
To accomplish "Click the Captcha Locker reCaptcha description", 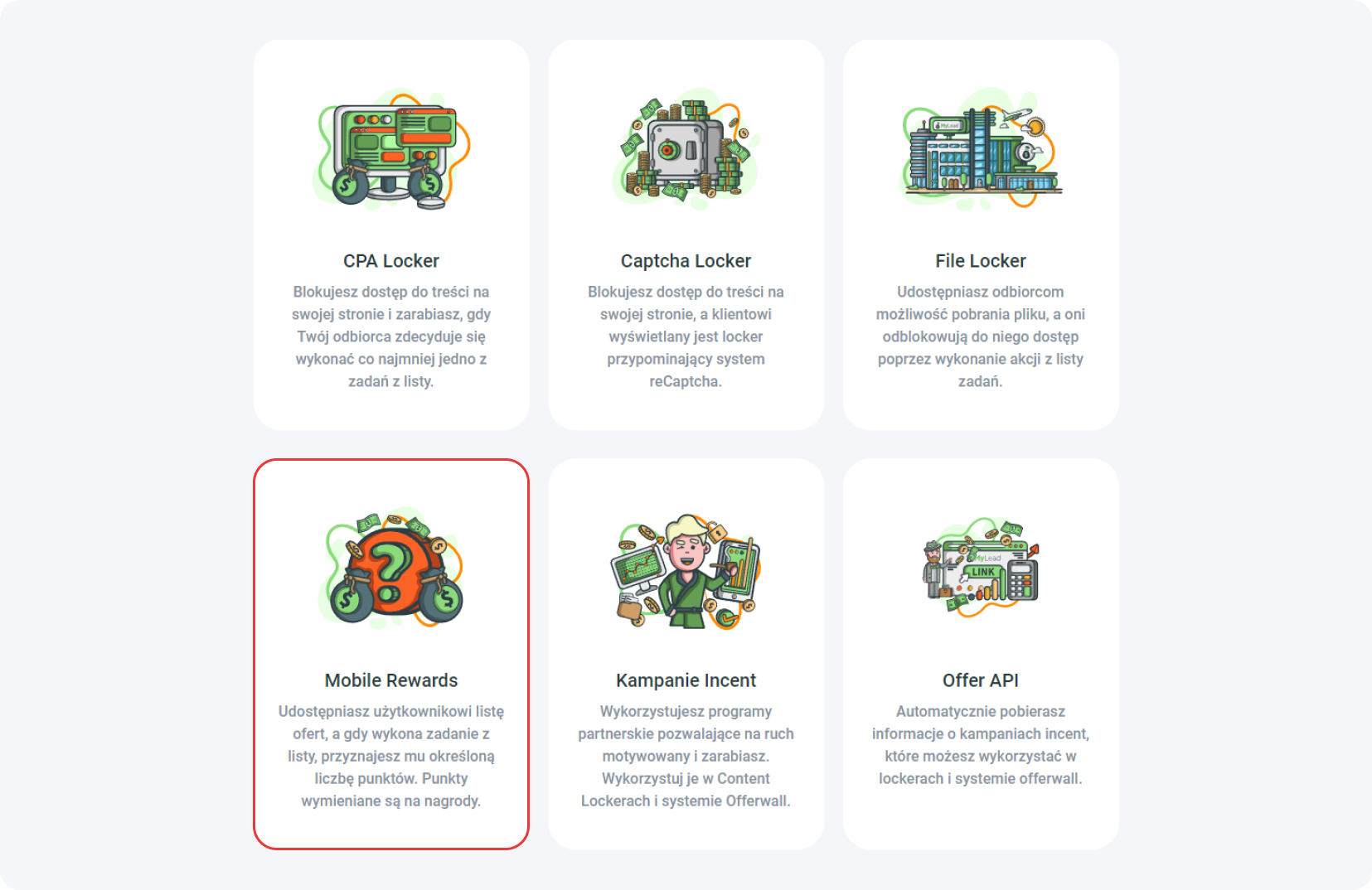I will [x=686, y=336].
